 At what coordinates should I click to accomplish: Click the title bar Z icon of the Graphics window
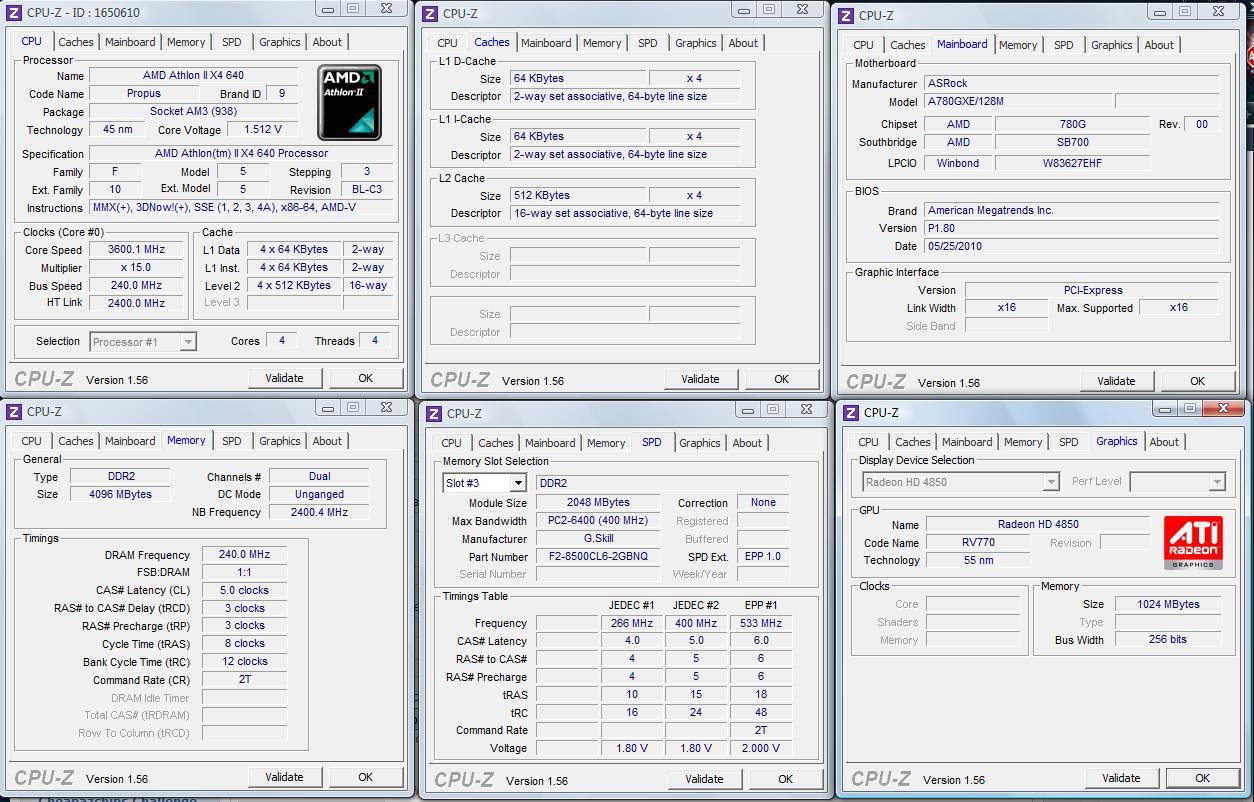851,412
